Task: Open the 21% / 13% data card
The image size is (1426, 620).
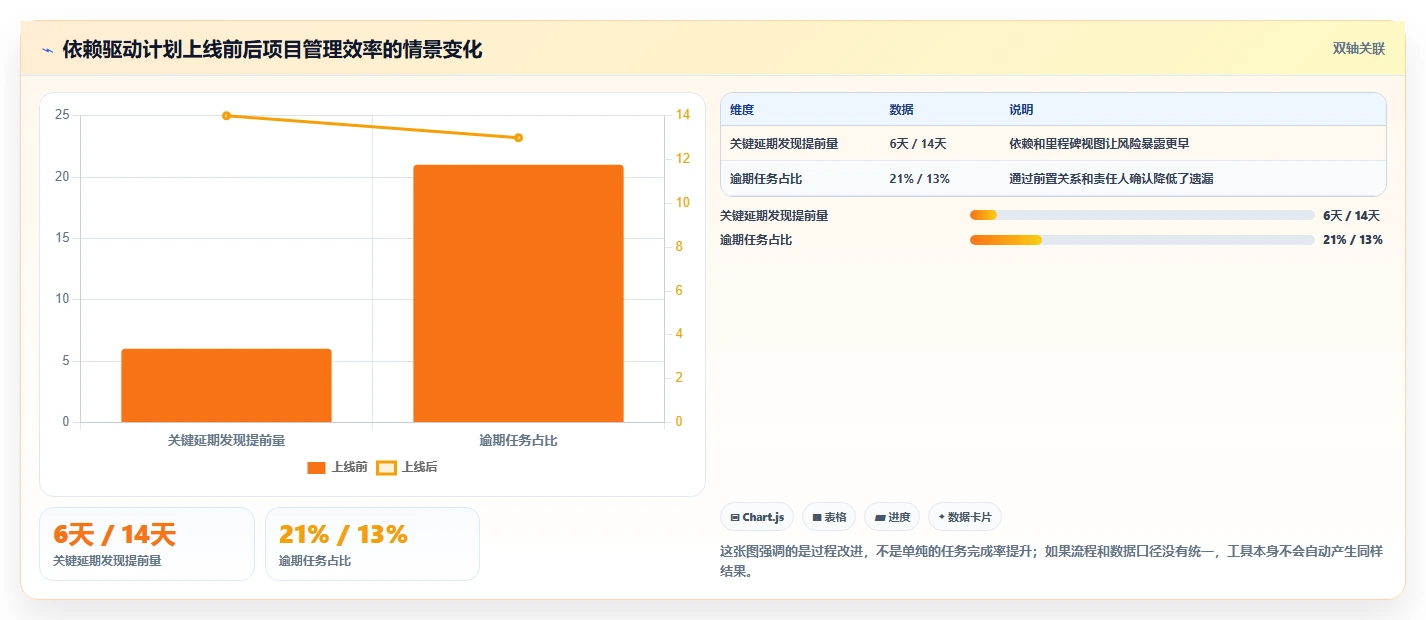Action: pos(372,544)
